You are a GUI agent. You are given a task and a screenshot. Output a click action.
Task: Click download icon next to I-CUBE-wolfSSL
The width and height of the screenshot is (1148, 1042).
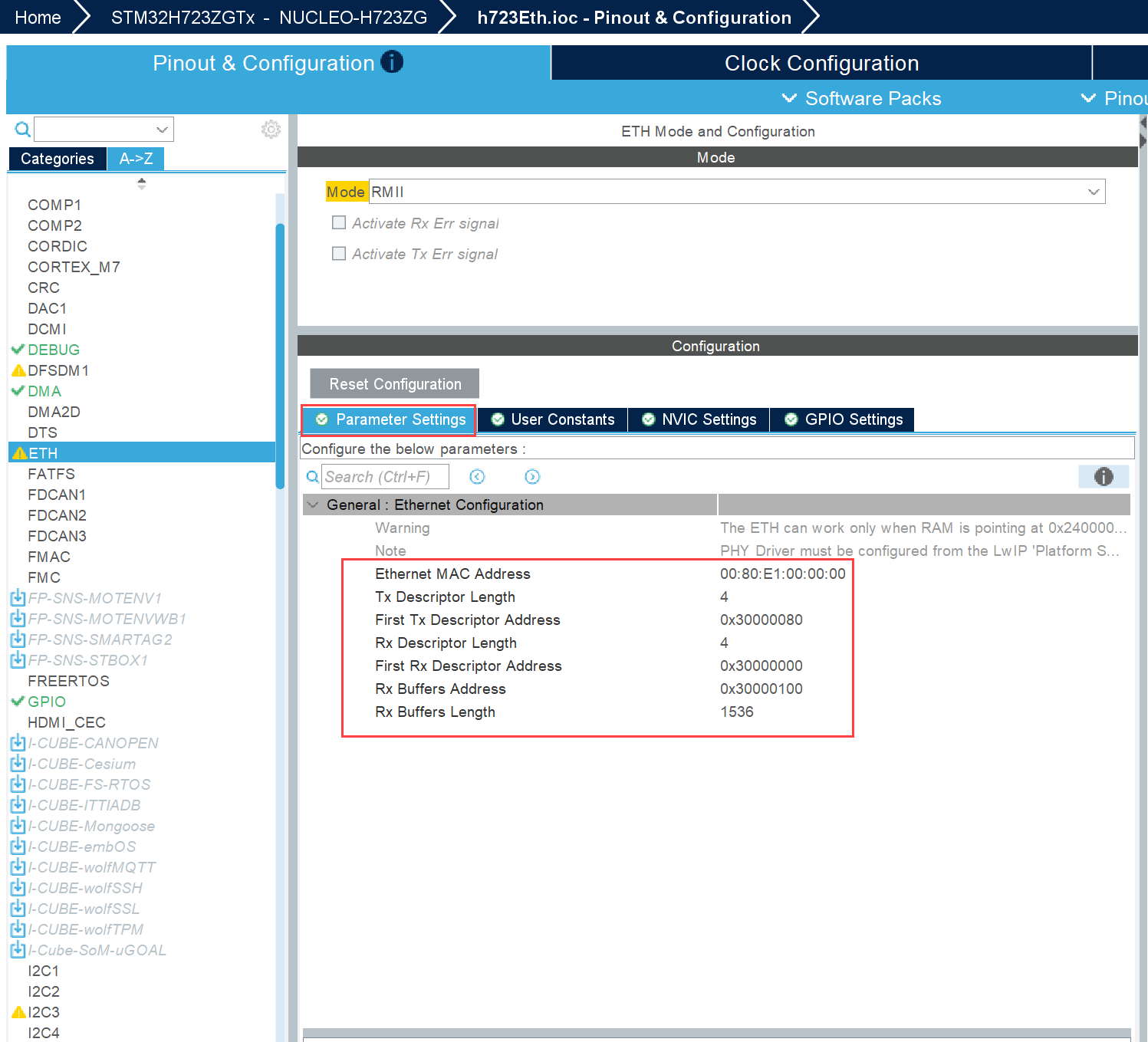tap(18, 909)
